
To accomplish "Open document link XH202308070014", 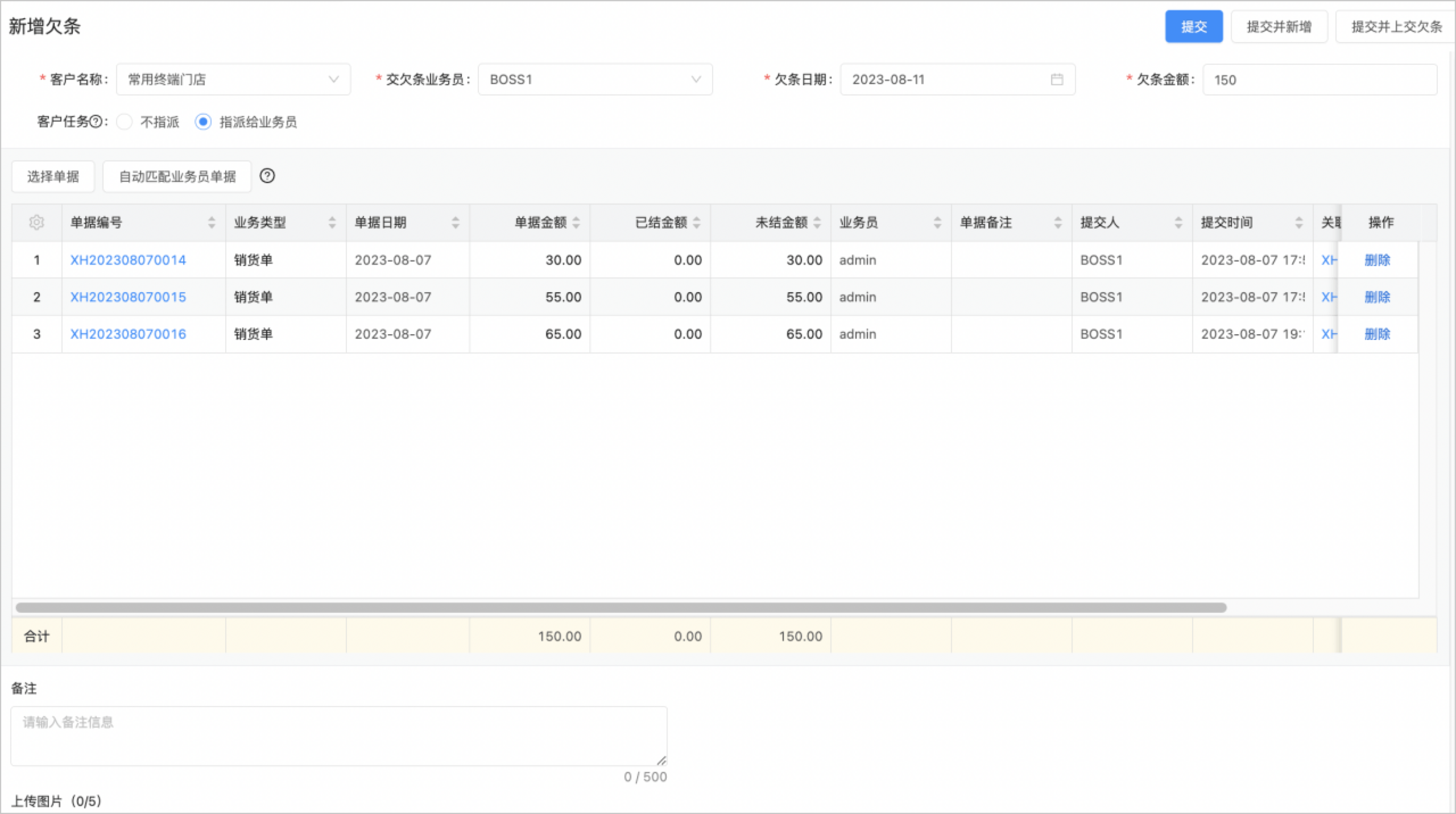I will click(x=128, y=260).
